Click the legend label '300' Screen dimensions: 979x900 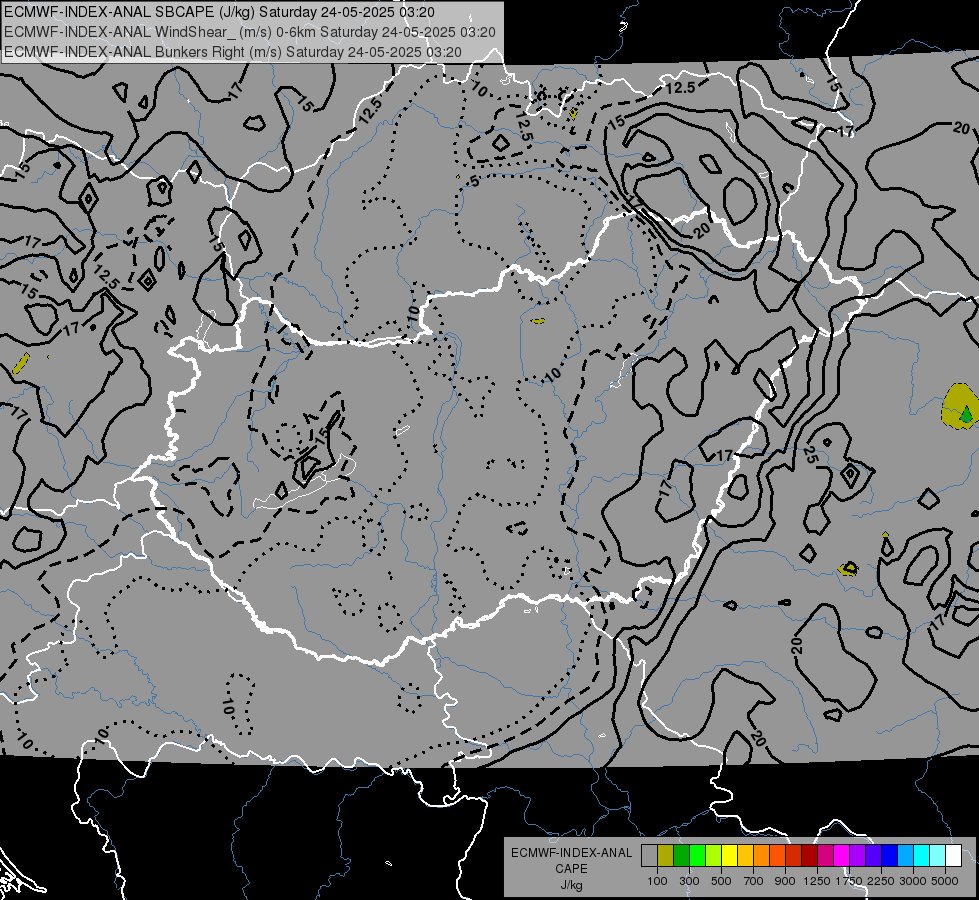click(689, 881)
